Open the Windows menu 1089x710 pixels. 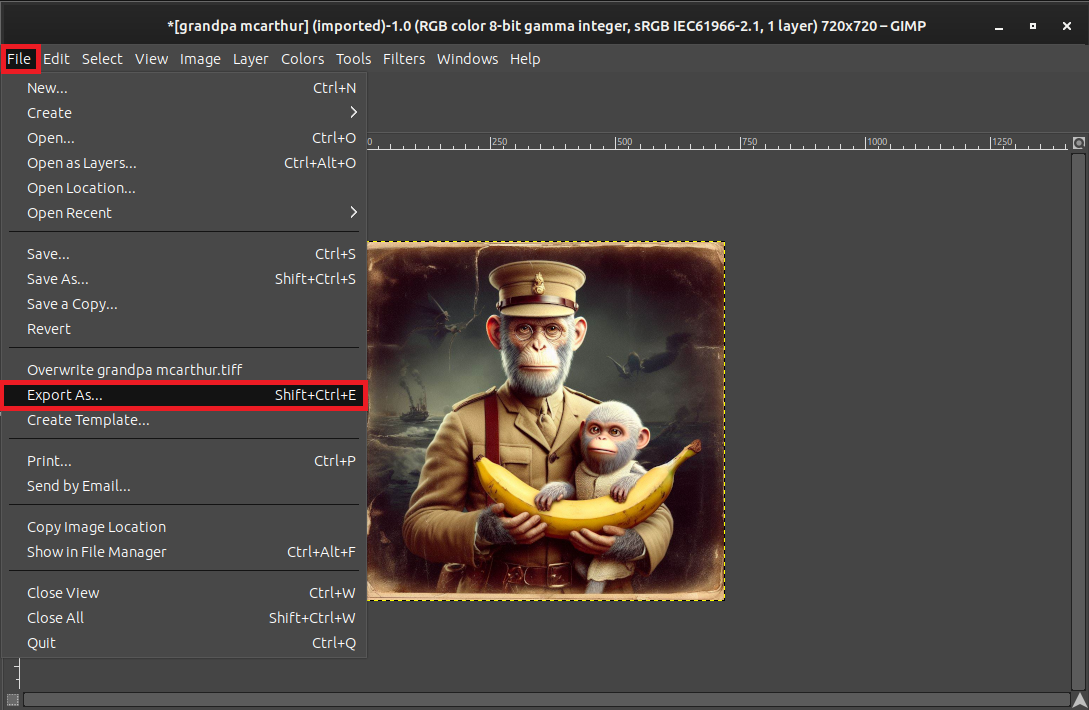(x=467, y=59)
